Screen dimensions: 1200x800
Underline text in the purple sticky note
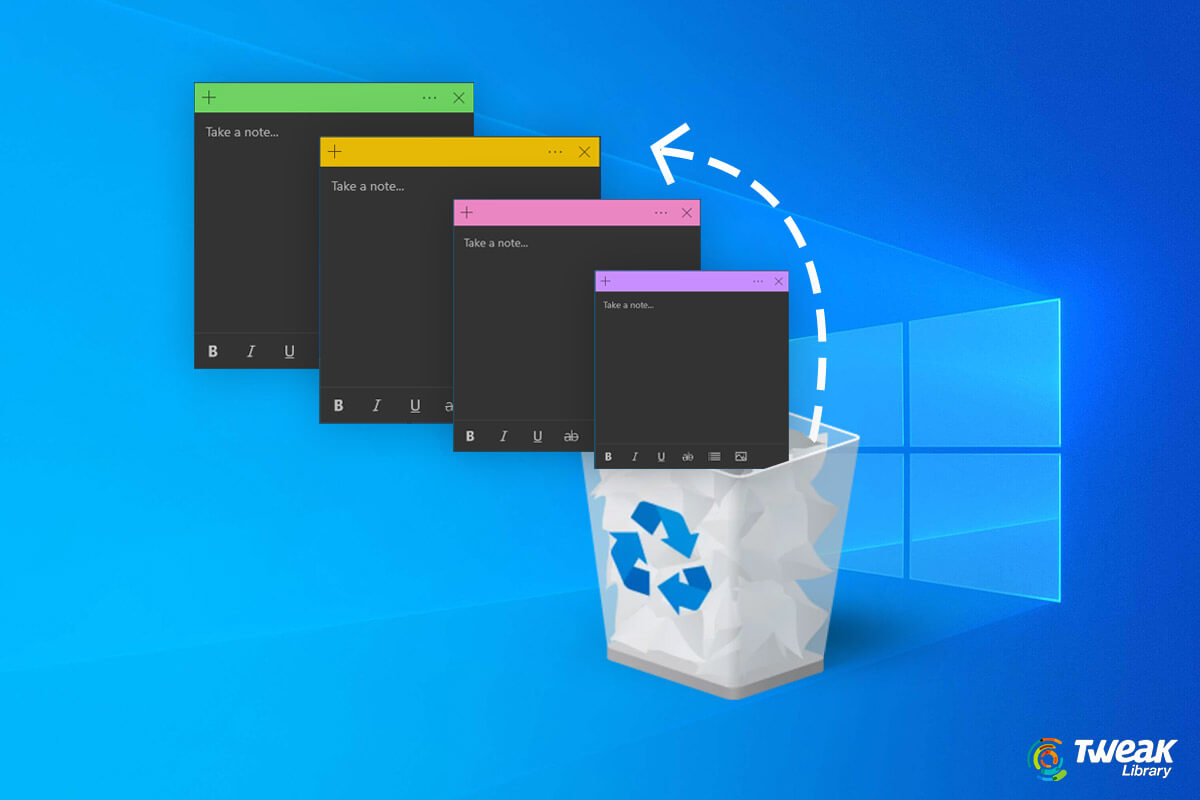(x=661, y=457)
